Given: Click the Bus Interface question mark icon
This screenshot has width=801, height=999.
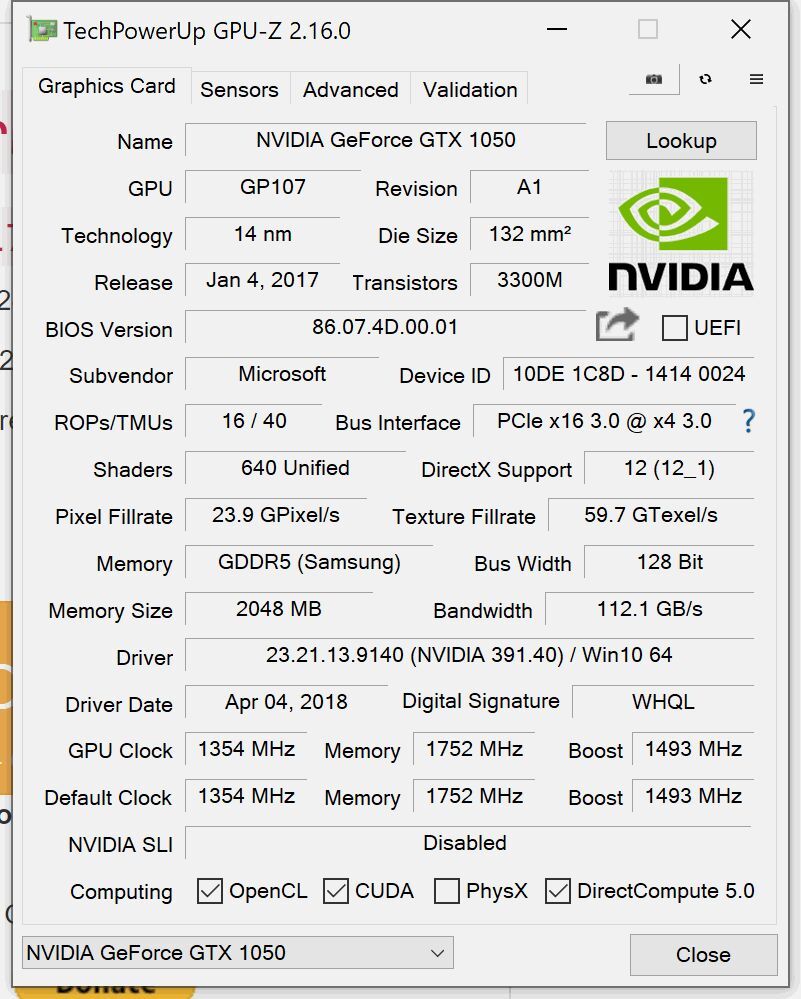Looking at the screenshot, I should [x=748, y=421].
